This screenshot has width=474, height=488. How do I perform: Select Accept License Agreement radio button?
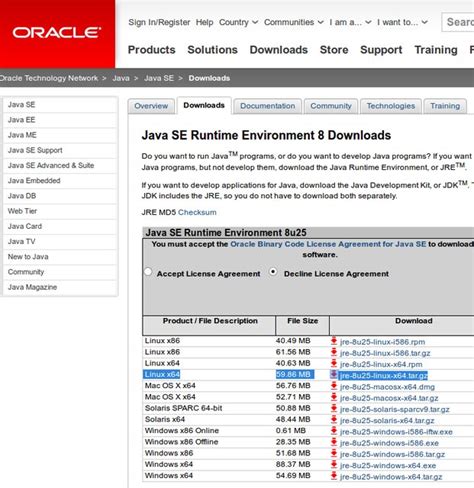pyautogui.click(x=148, y=272)
